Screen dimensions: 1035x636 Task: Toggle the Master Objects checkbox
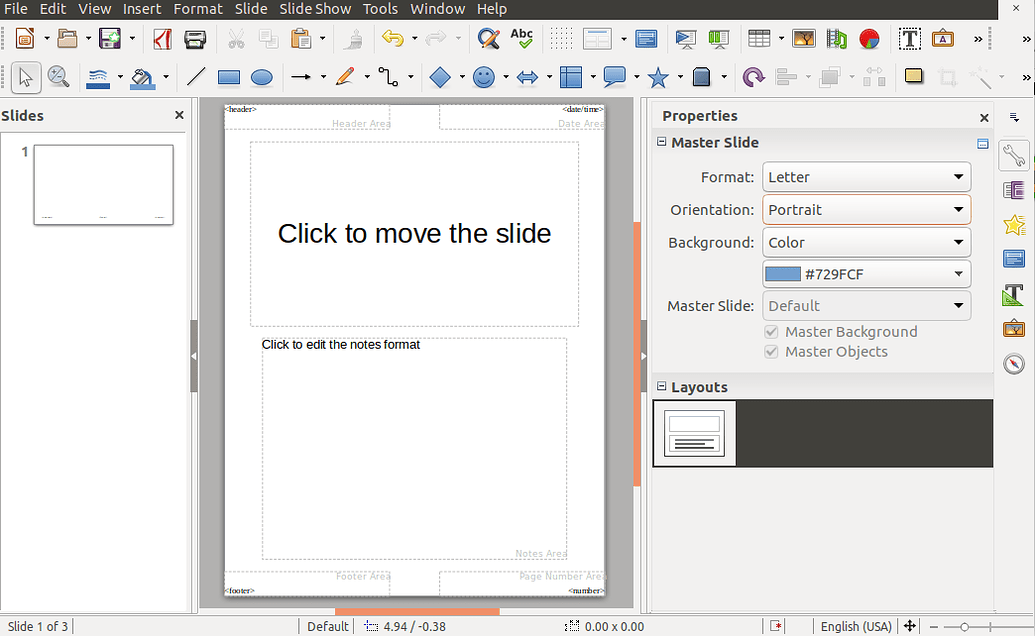771,352
